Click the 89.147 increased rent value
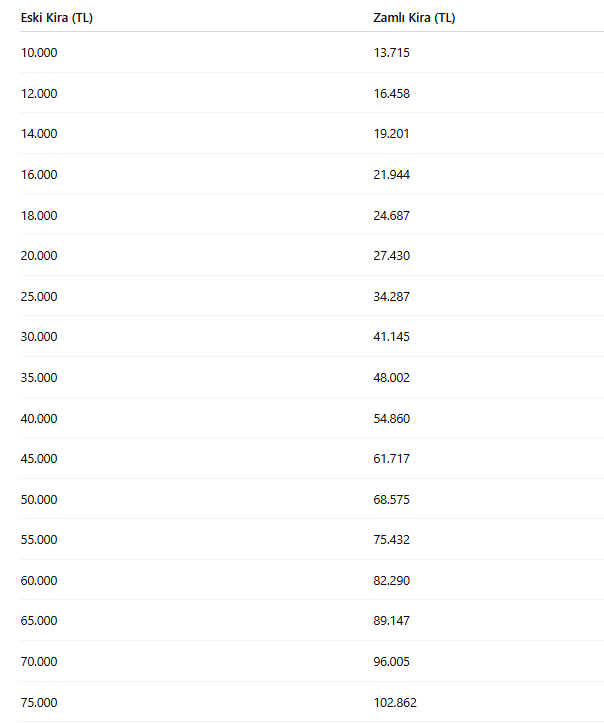 391,621
